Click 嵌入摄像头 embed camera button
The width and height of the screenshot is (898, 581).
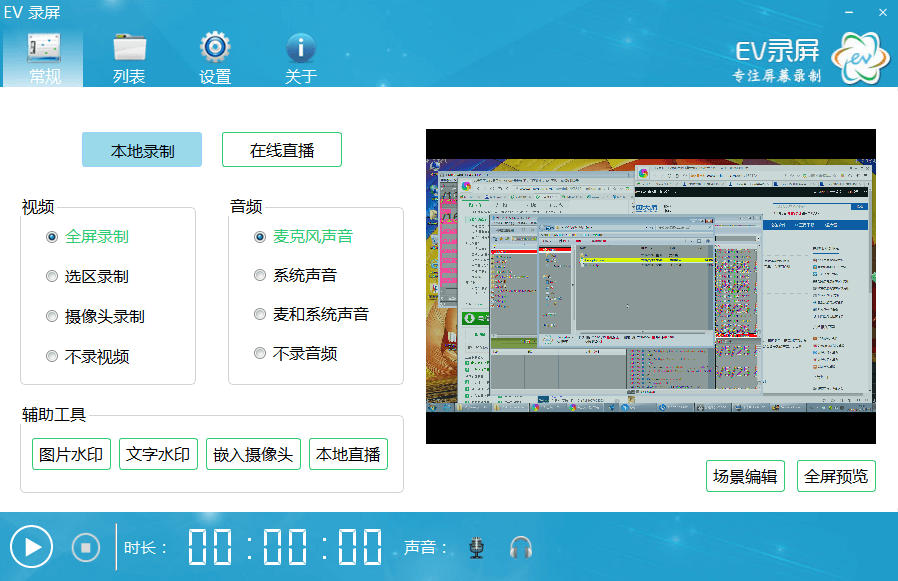[x=253, y=454]
